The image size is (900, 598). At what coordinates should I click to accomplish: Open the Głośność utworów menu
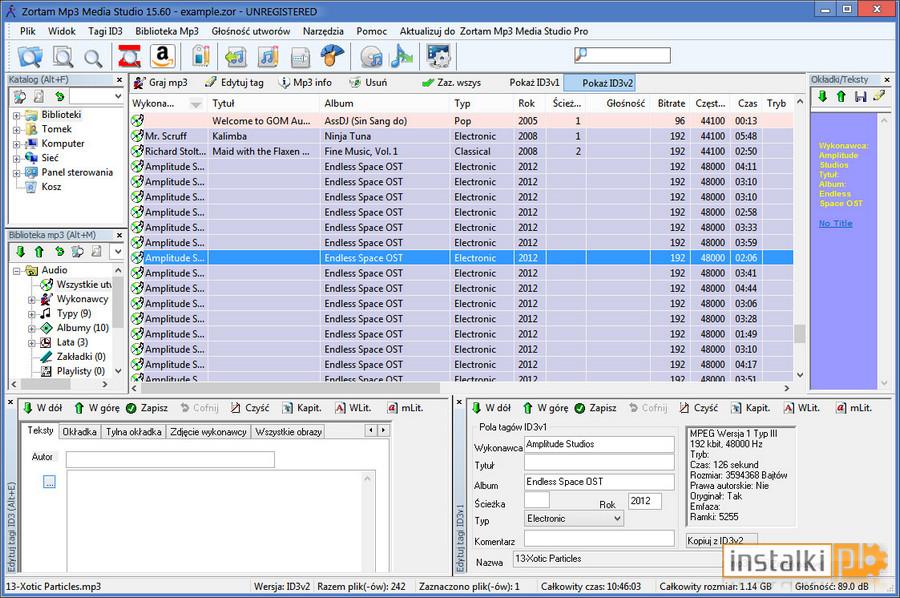coord(250,31)
